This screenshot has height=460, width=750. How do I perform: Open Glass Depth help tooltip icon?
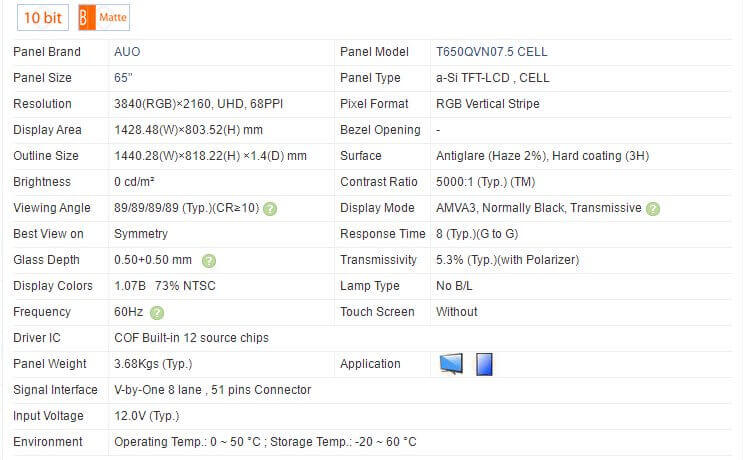pos(209,260)
